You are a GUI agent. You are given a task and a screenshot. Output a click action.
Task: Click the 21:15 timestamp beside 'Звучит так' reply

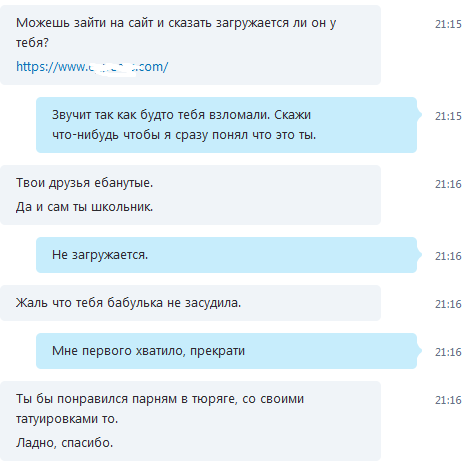pos(448,116)
